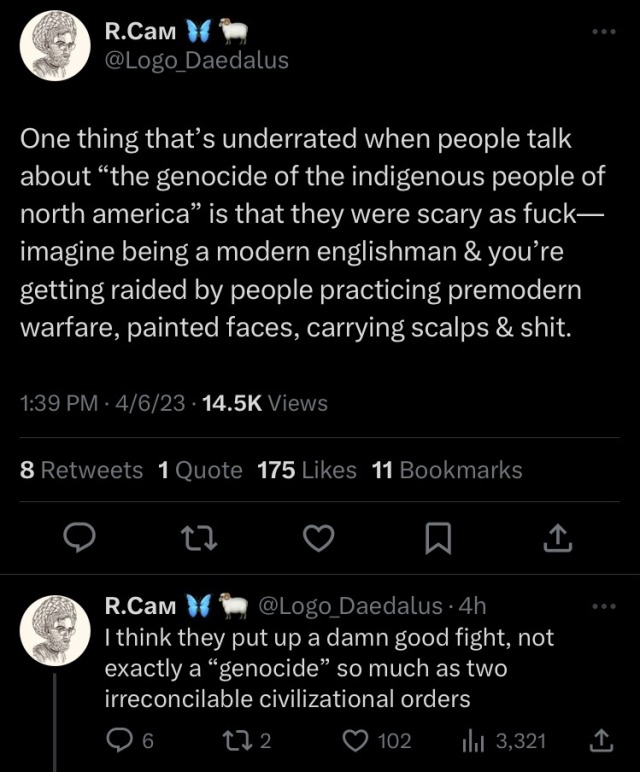640x772 pixels.
Task: Open the reply tweet's three-dot menu
Action: tap(606, 606)
